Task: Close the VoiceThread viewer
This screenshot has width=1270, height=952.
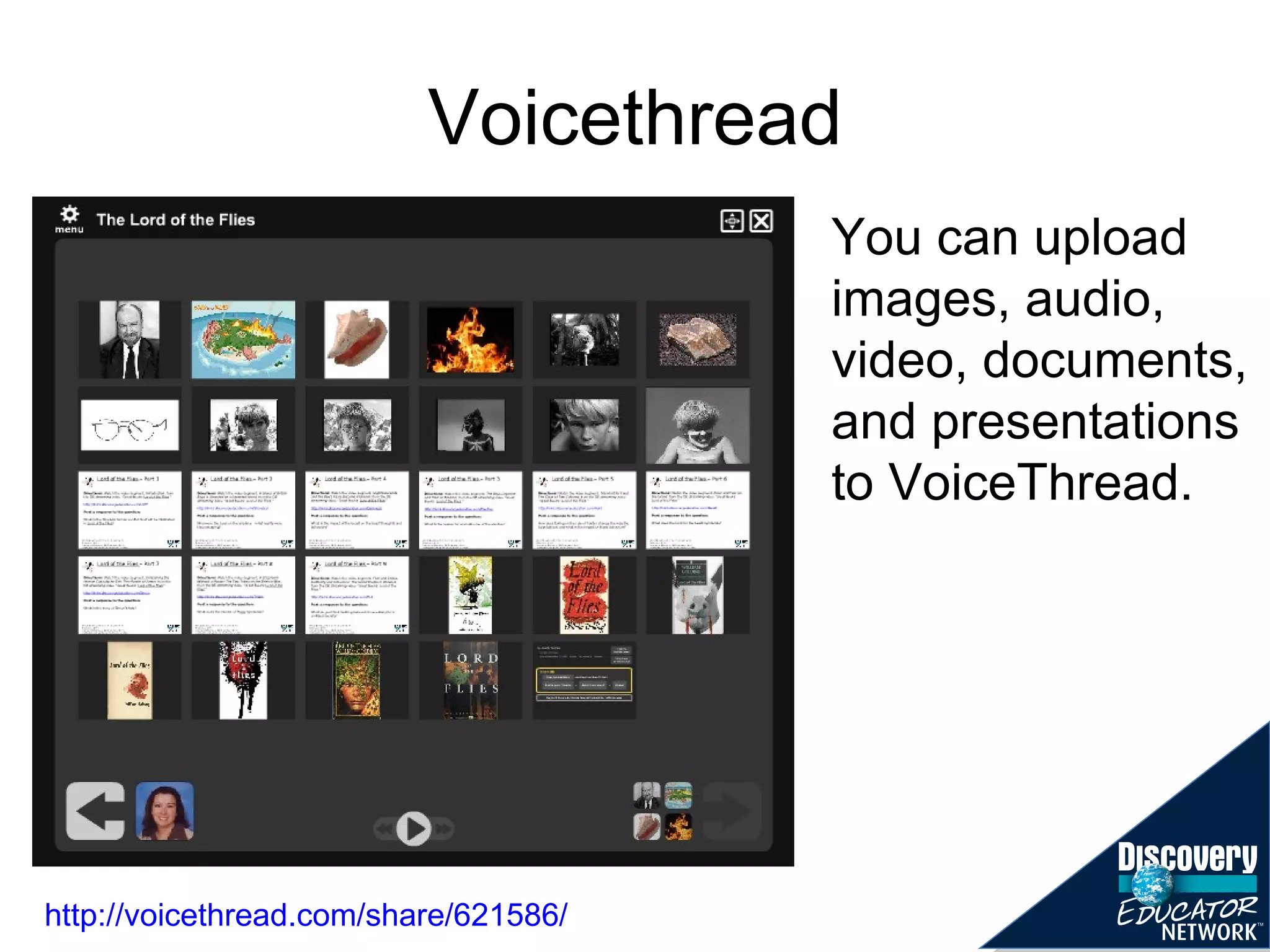Action: click(x=761, y=221)
